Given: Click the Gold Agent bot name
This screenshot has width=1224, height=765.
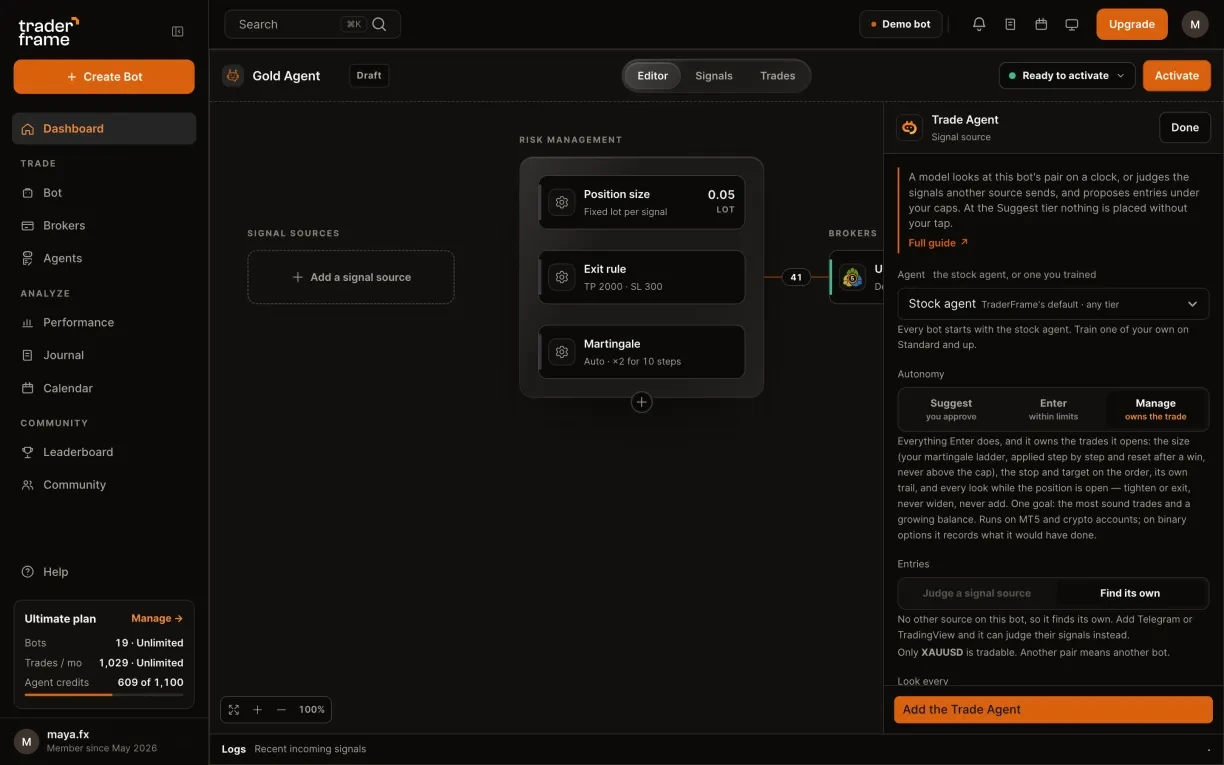Looking at the screenshot, I should pyautogui.click(x=286, y=75).
